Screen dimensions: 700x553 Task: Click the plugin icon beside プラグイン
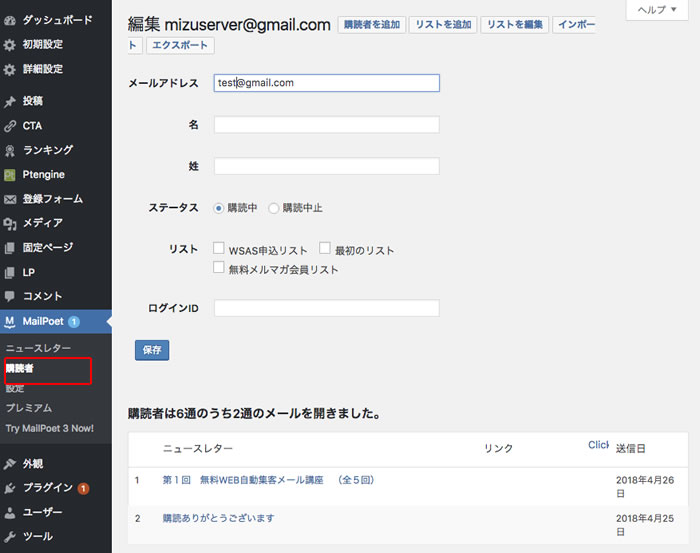coord(10,488)
